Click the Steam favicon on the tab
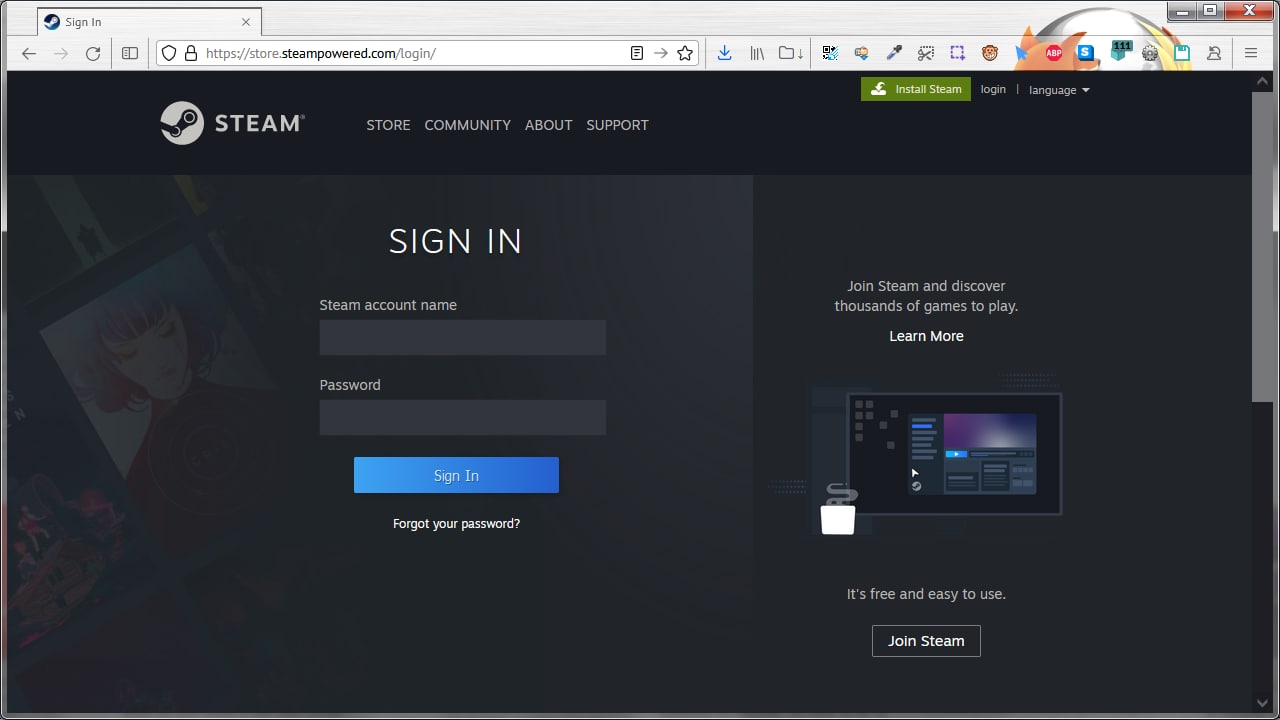Screen dimensions: 1280x720 tap(52, 22)
